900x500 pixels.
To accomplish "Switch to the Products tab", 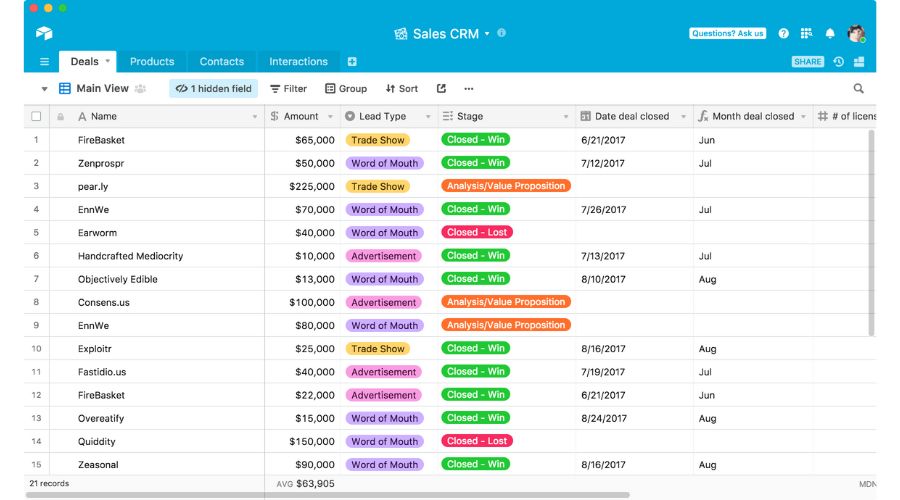I will pyautogui.click(x=152, y=61).
